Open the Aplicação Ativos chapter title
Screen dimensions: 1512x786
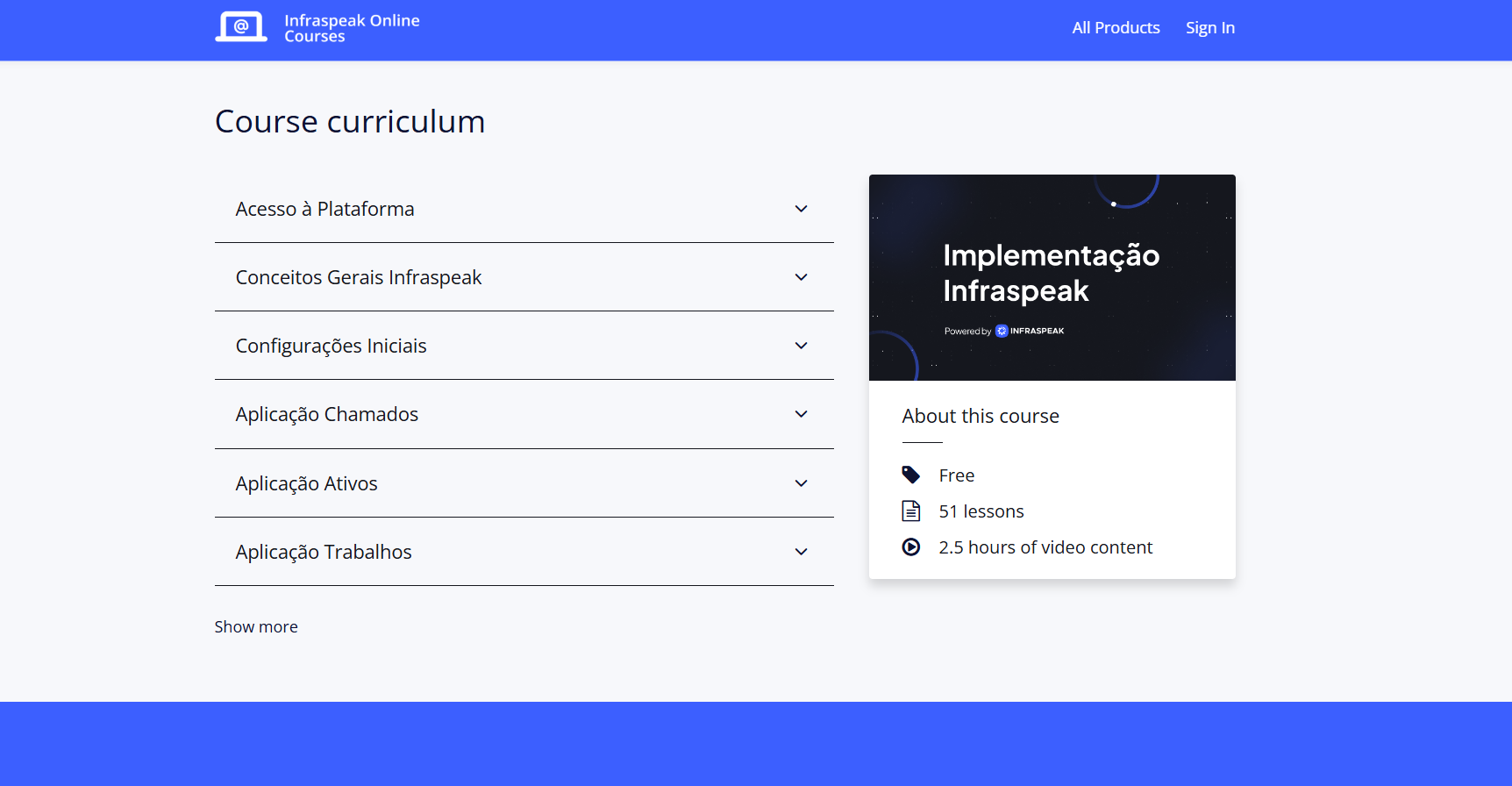pyautogui.click(x=306, y=483)
